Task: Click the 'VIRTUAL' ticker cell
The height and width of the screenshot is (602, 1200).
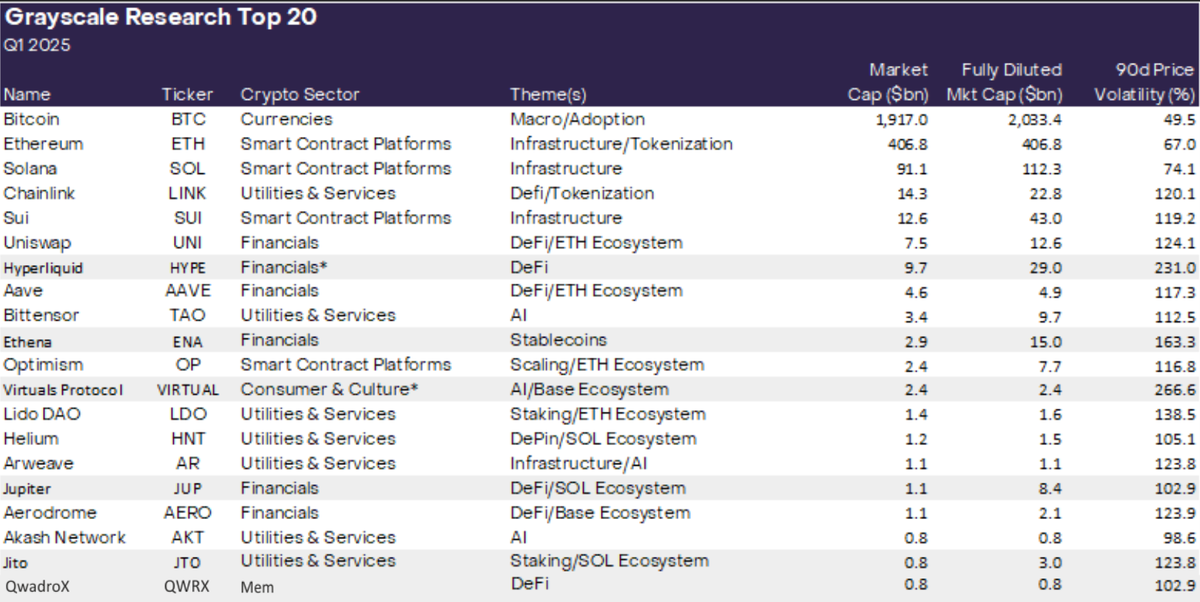Action: coord(188,390)
